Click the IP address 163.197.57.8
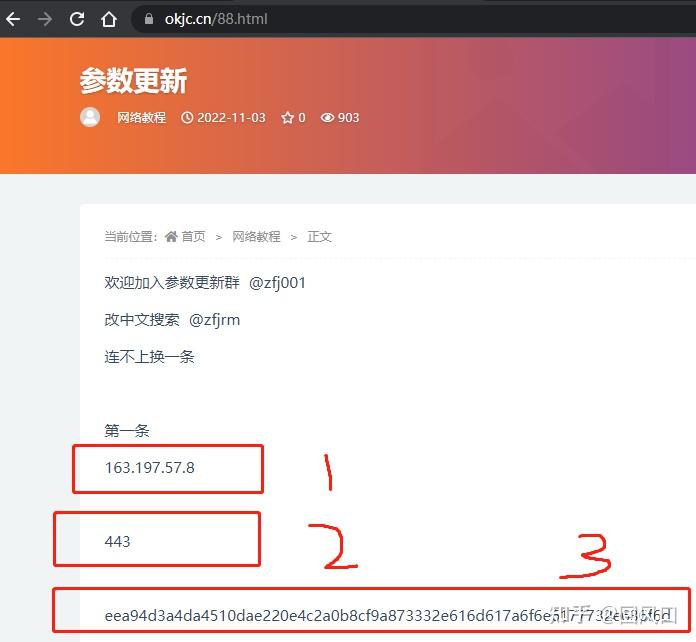Image resolution: width=696 pixels, height=642 pixels. tap(150, 468)
